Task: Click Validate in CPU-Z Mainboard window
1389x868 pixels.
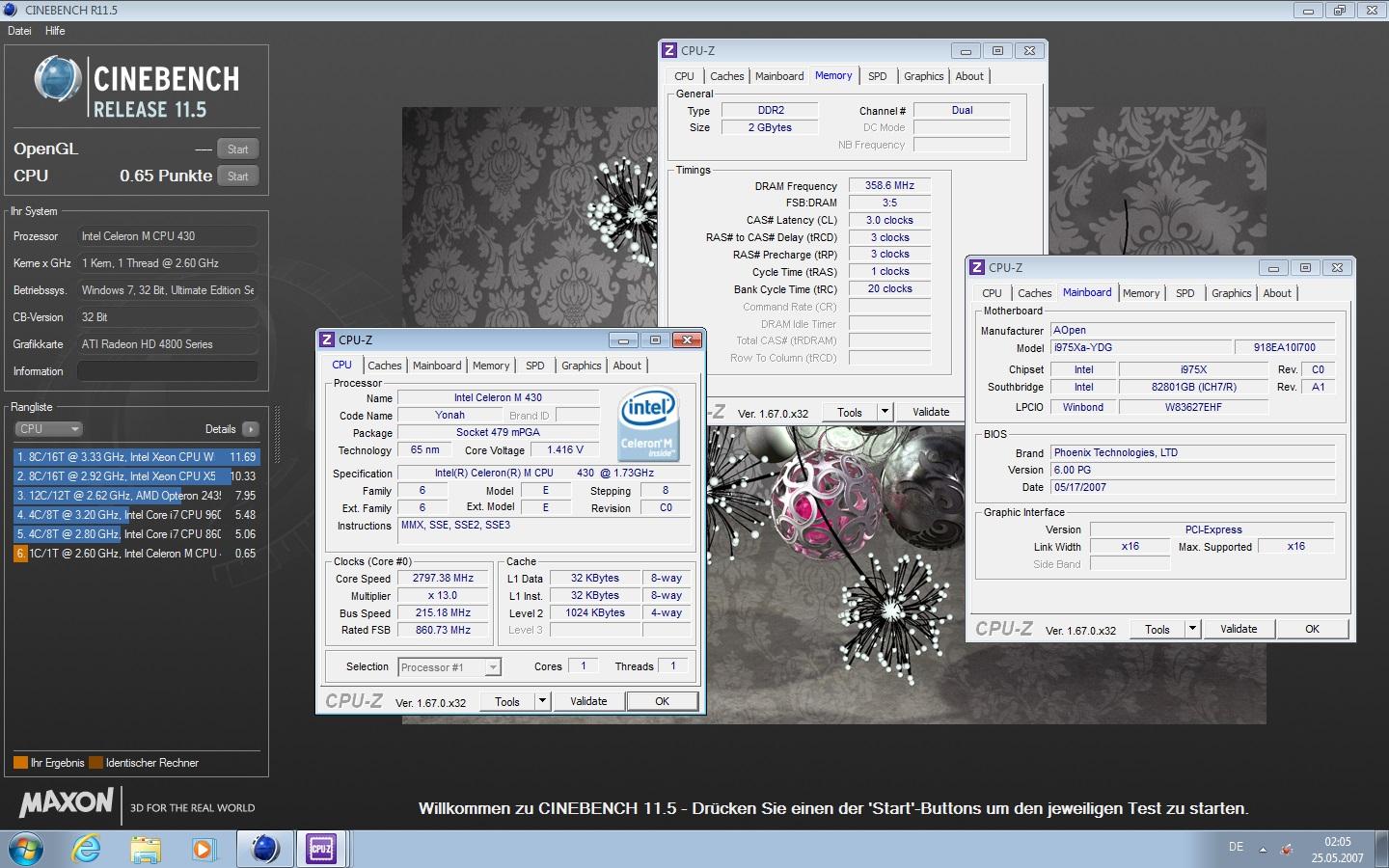Action: (x=1239, y=629)
